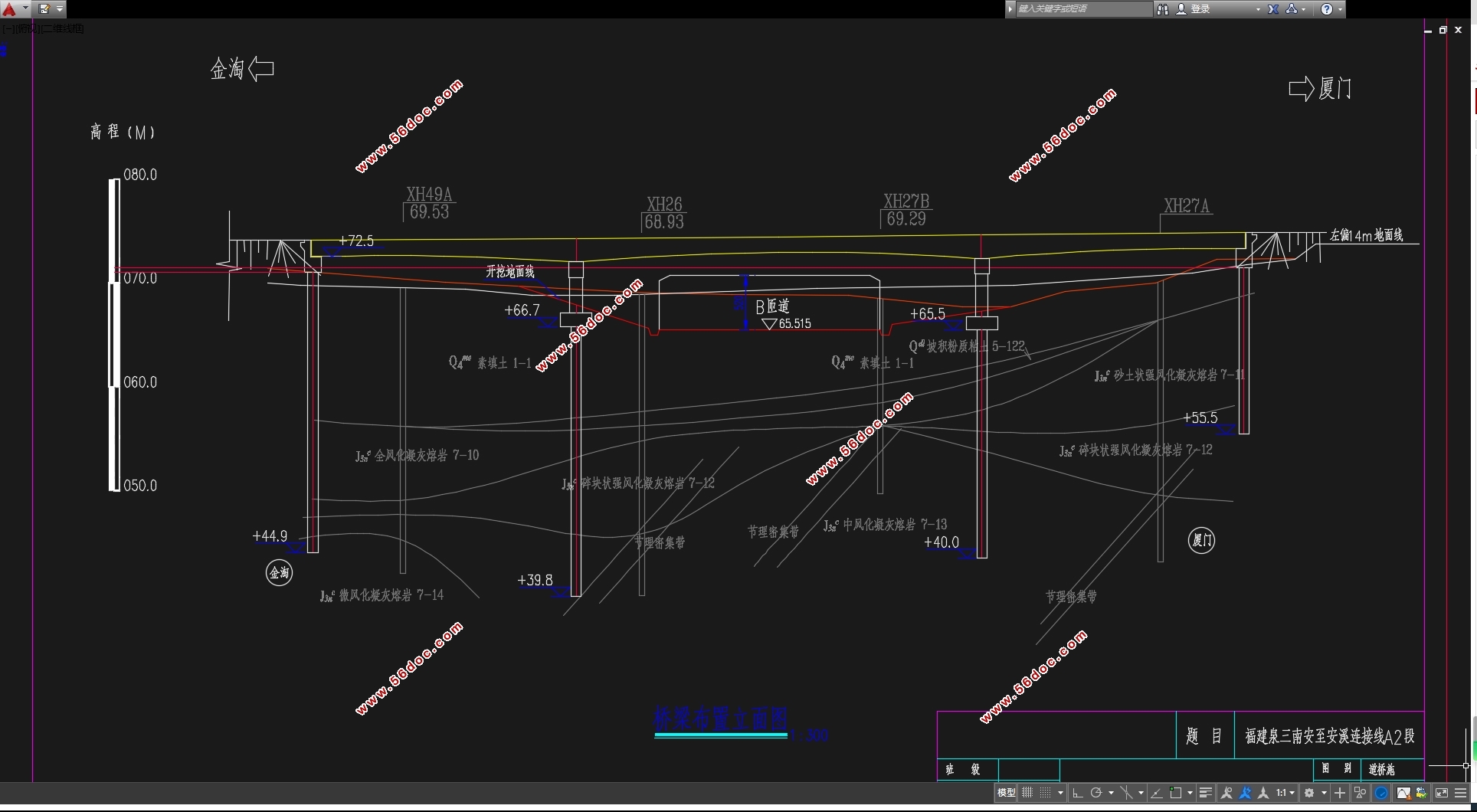Open the Autodesk Exchange X icon
Image resolution: width=1477 pixels, height=812 pixels.
point(1273,8)
